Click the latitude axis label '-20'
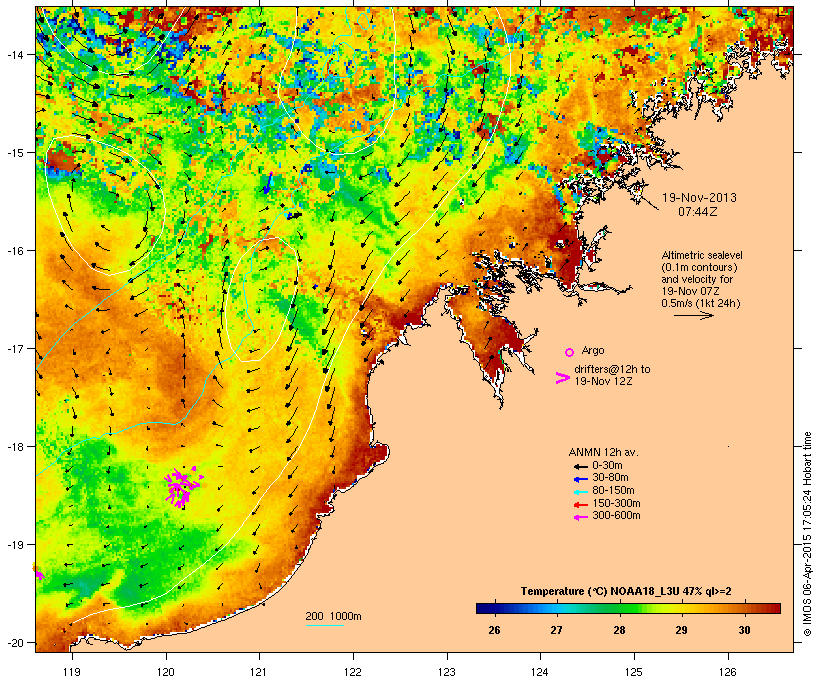 [14, 642]
